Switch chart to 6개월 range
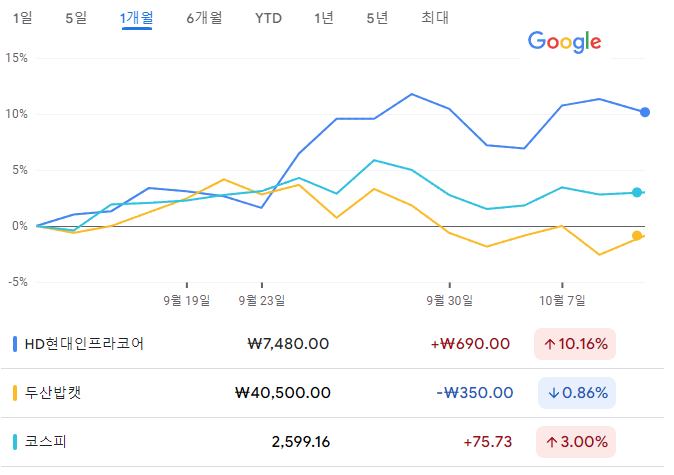The image size is (674, 475). pos(204,18)
